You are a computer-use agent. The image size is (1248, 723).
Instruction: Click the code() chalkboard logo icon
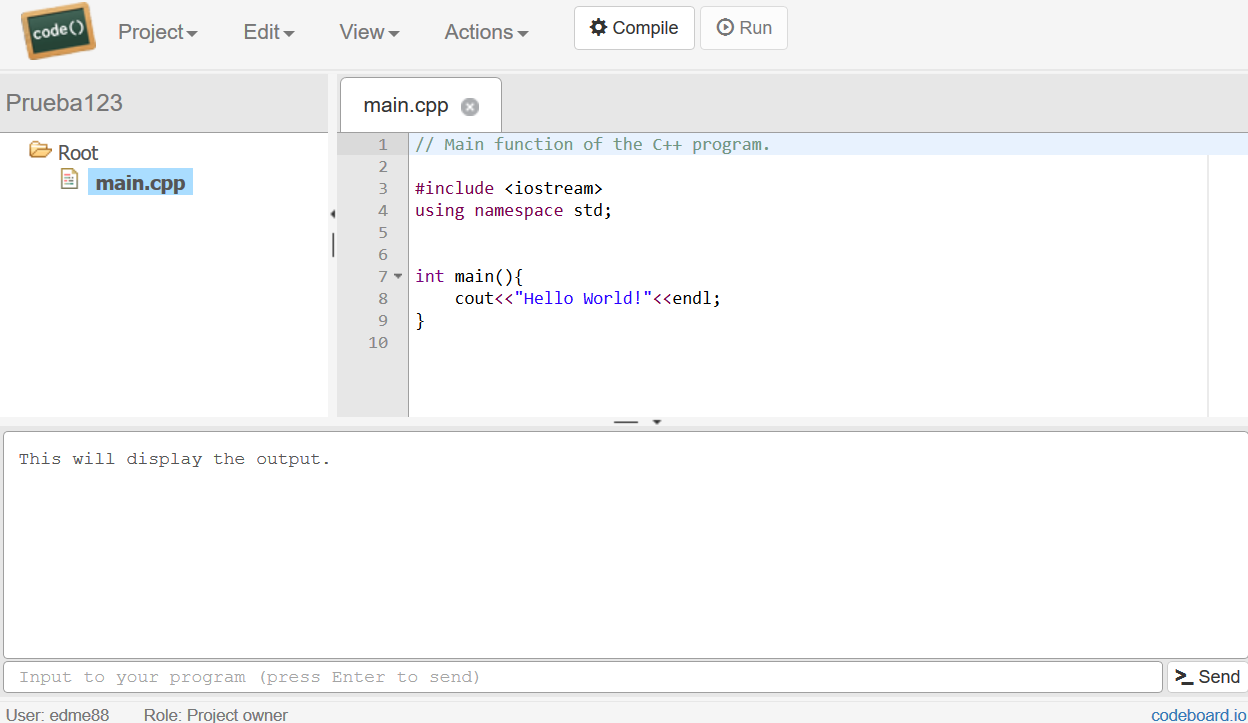click(57, 31)
